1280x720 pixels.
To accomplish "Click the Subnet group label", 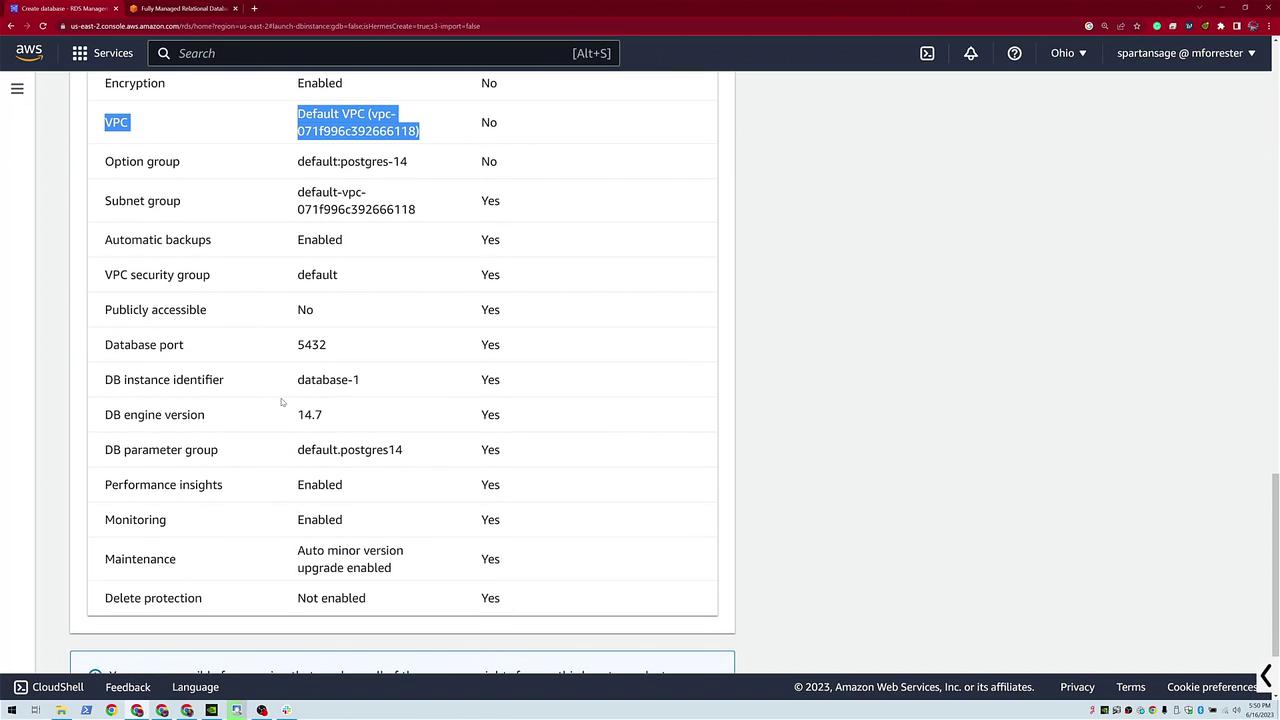I will (x=143, y=201).
